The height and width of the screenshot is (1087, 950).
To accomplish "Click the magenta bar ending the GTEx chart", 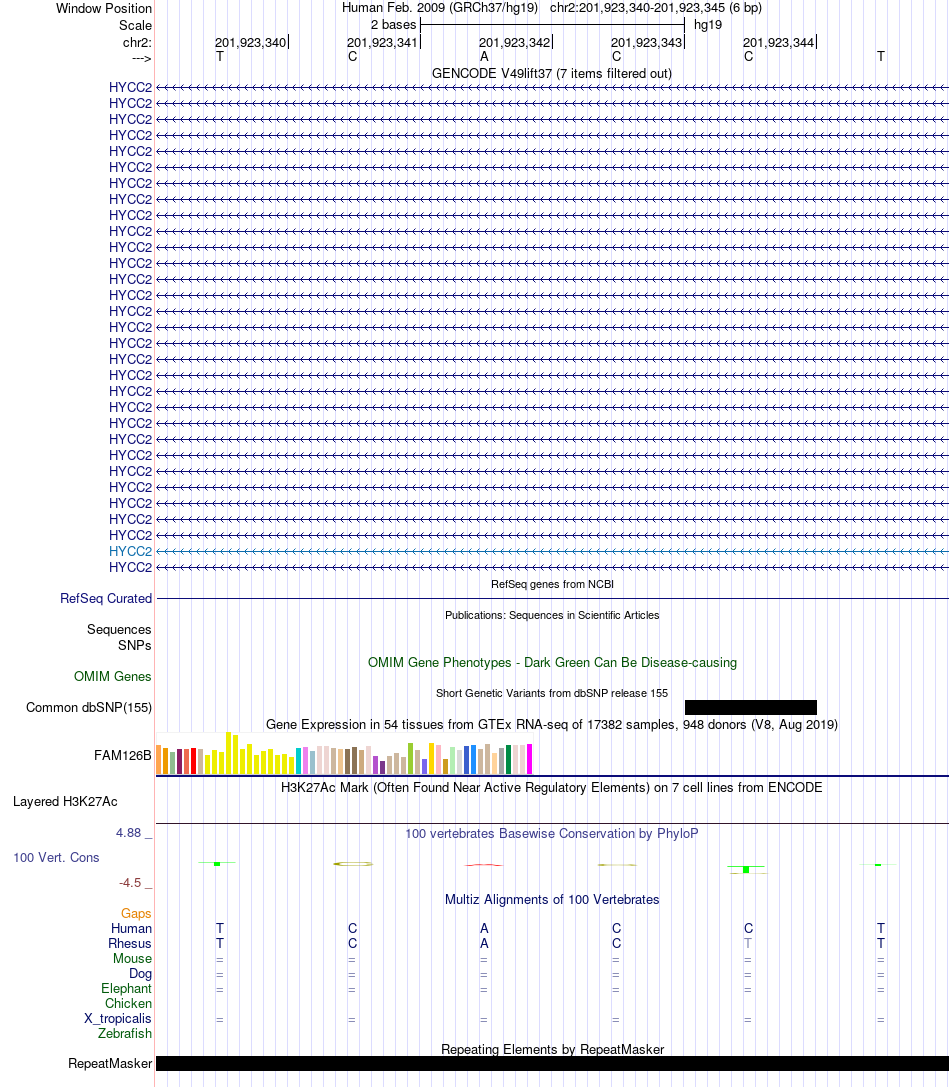I will click(x=530, y=759).
